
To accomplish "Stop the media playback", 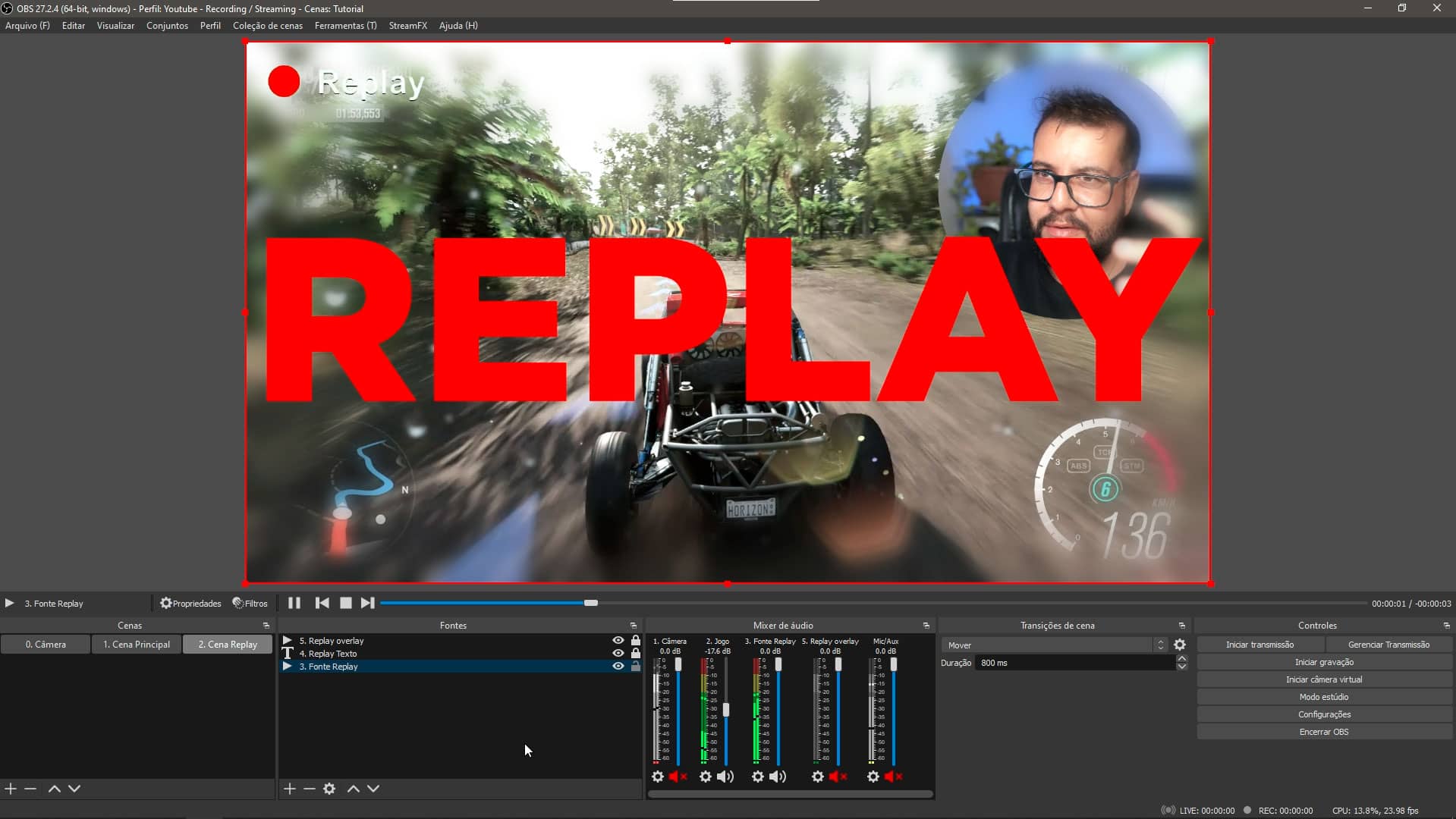I will point(346,603).
